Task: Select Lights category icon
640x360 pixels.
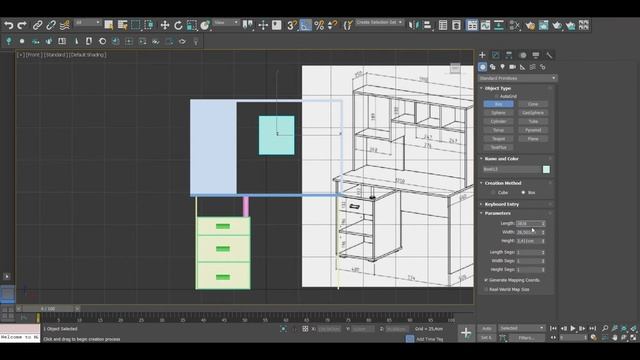Action: point(502,67)
